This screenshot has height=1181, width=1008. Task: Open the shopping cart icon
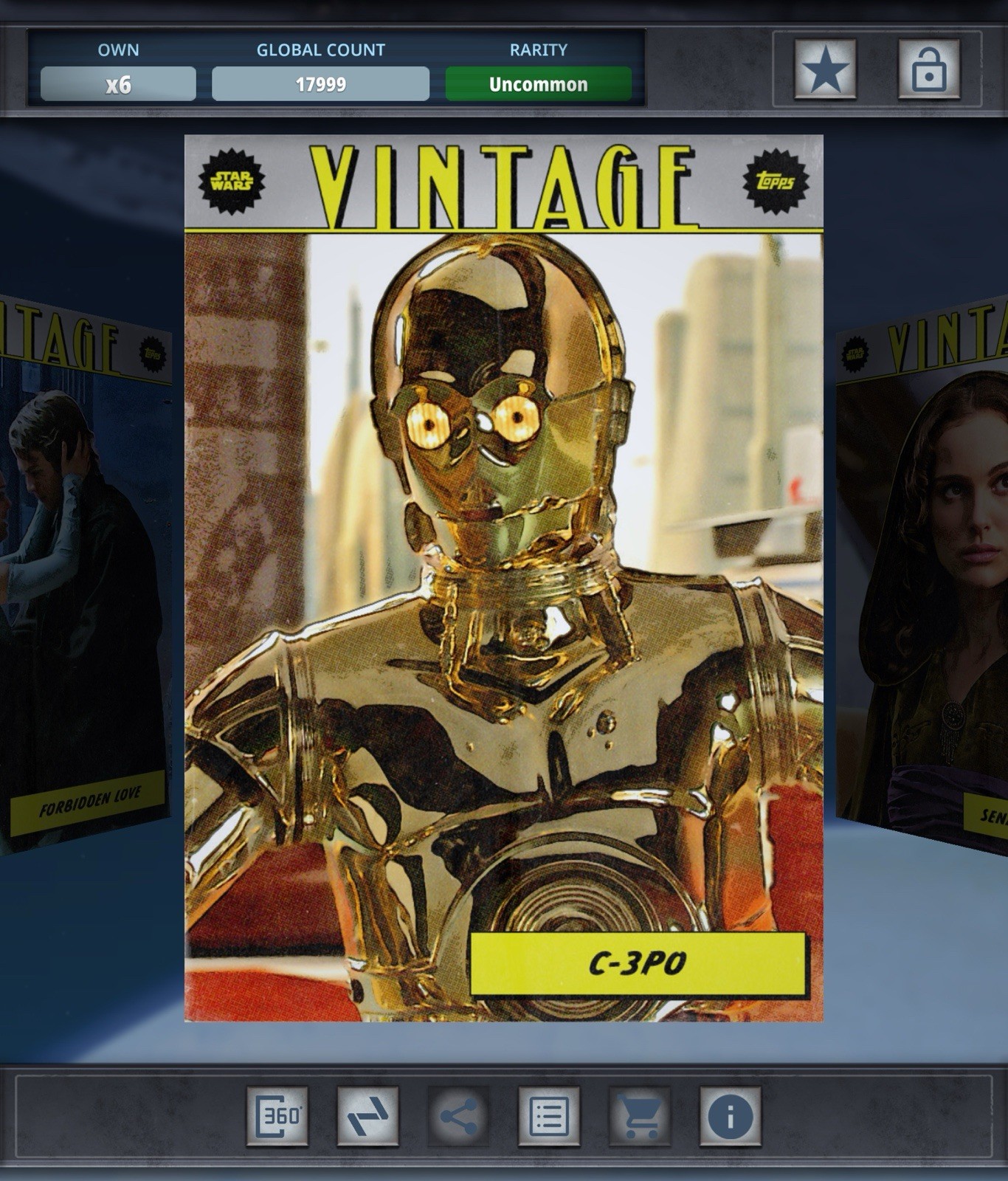[640, 1115]
